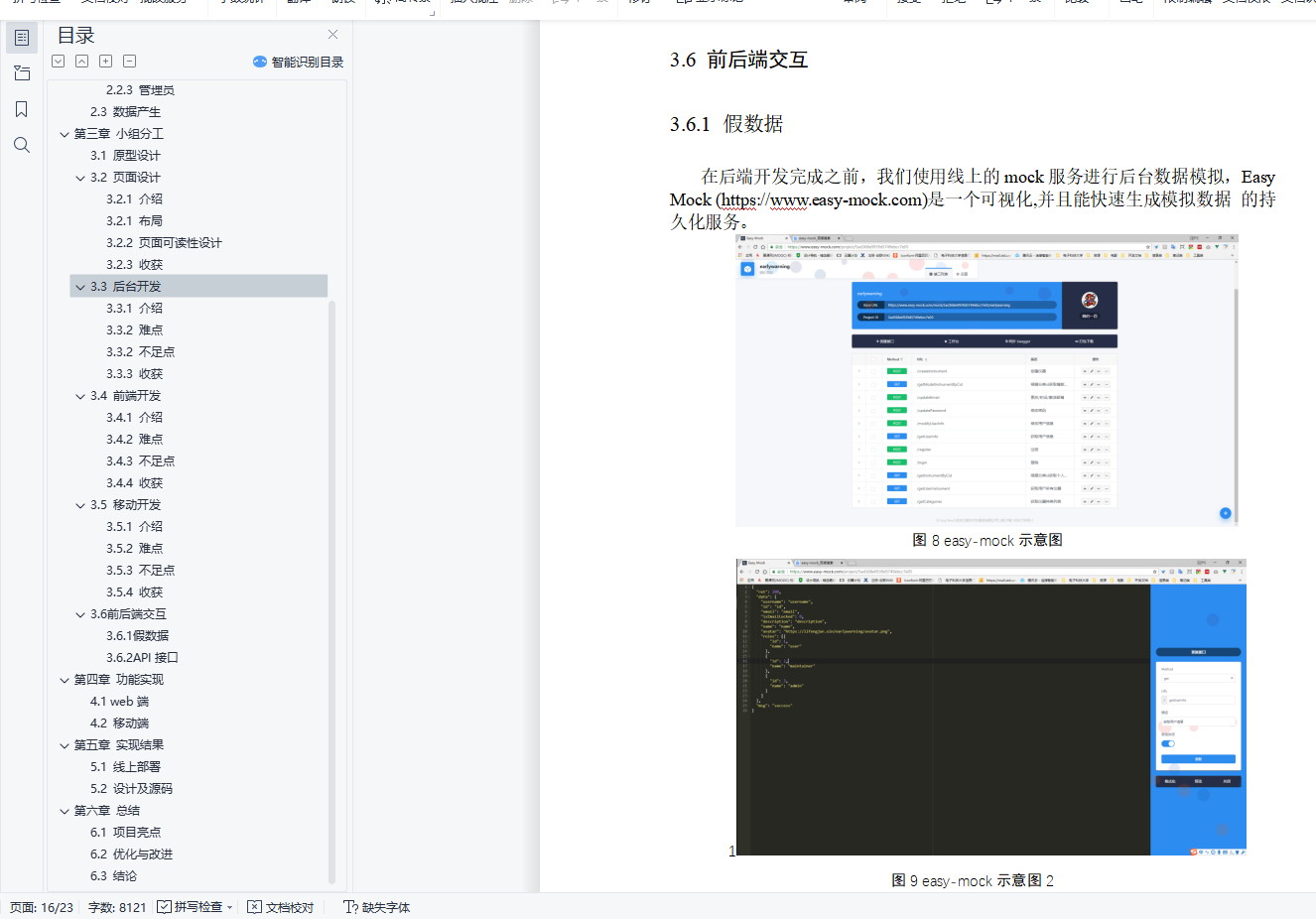Image resolution: width=1316 pixels, height=919 pixels.
Task: Click 缺失字体 missing fonts indicator
Action: 377,907
